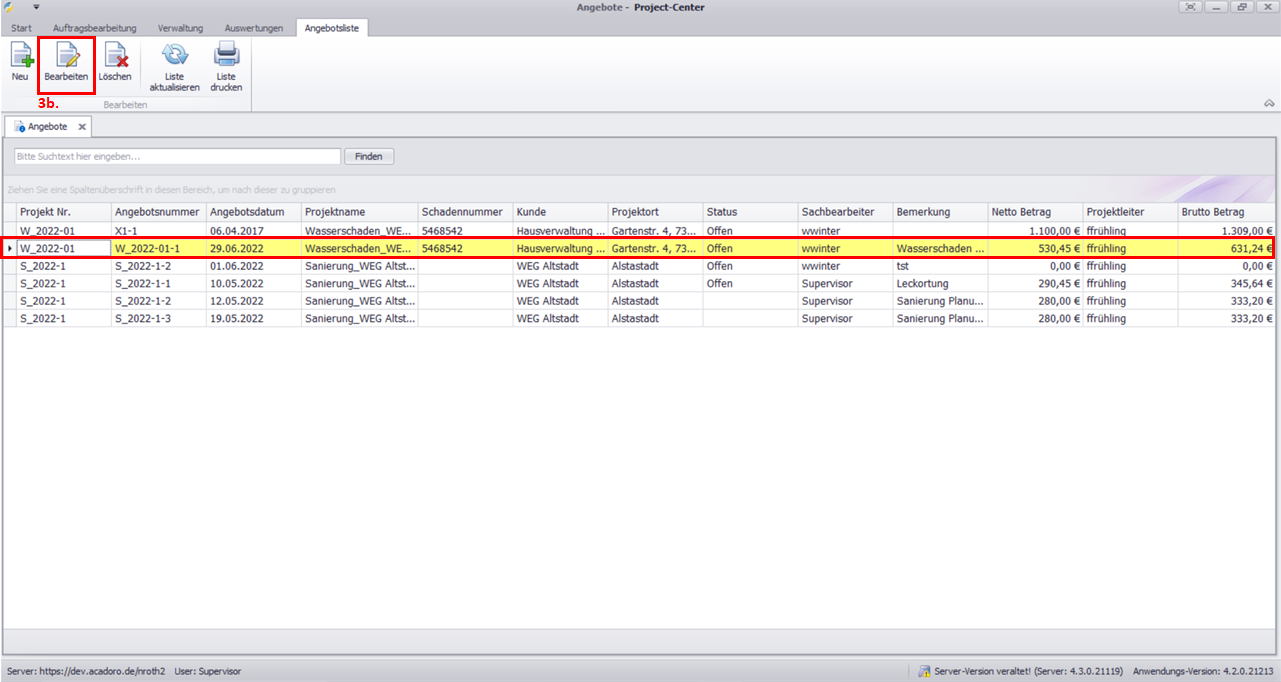Switch to the Start tab

point(21,28)
